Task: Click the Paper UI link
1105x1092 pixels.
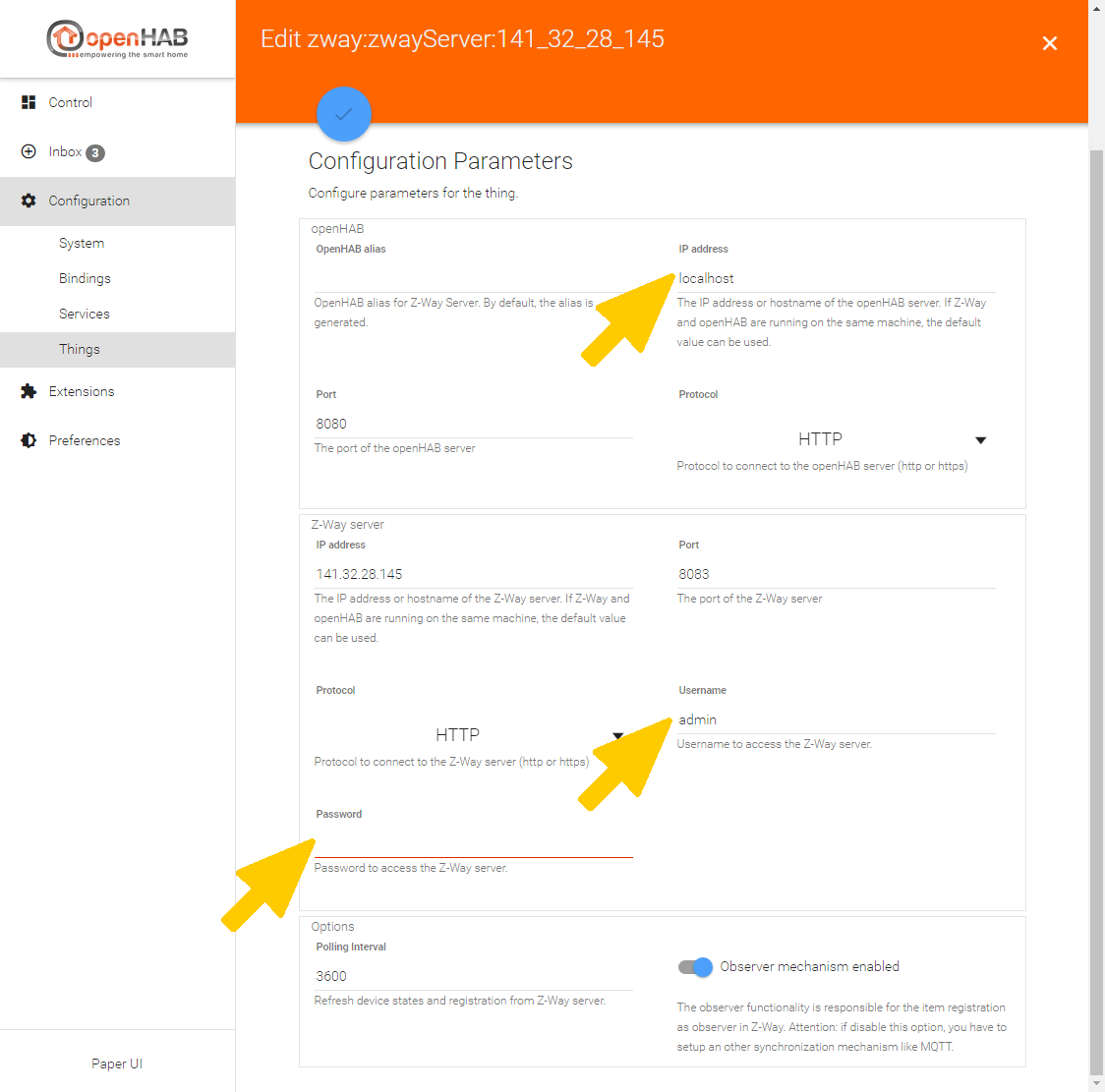Action: pyautogui.click(x=117, y=1063)
